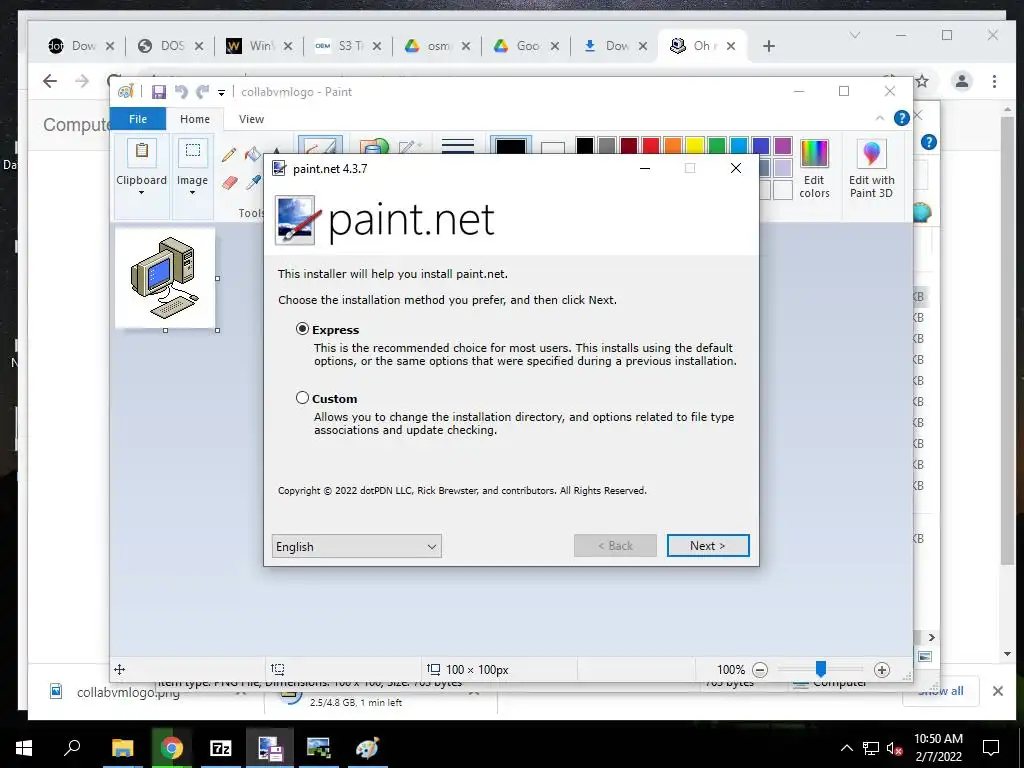The height and width of the screenshot is (768, 1024).
Task: Close the Chrome downloads bar
Action: click(x=997, y=691)
